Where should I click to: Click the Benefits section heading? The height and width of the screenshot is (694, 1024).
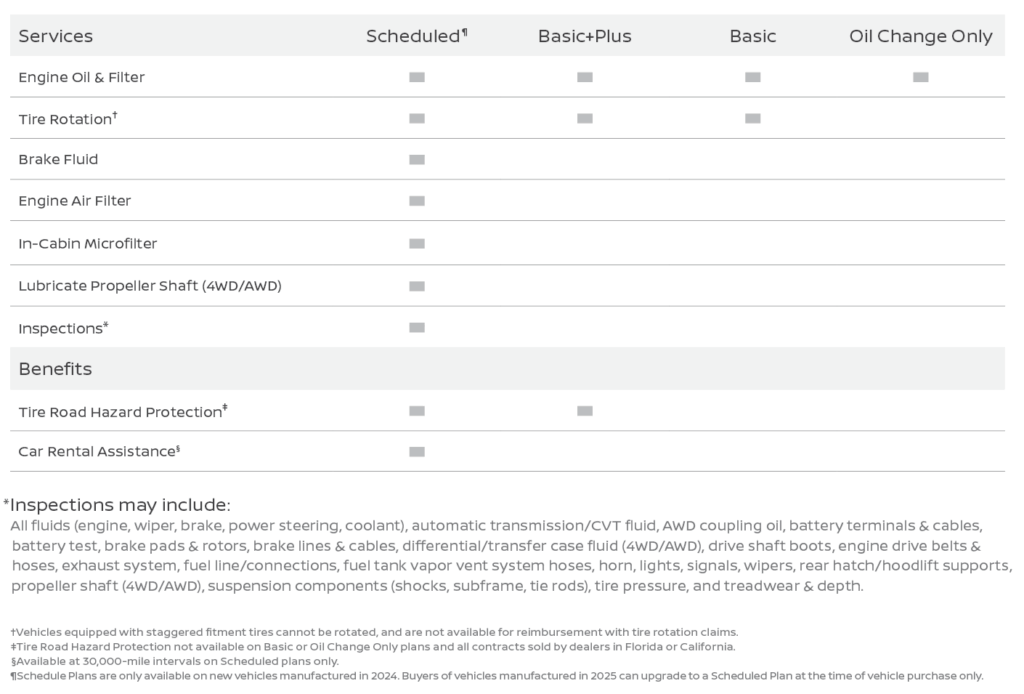click(55, 369)
